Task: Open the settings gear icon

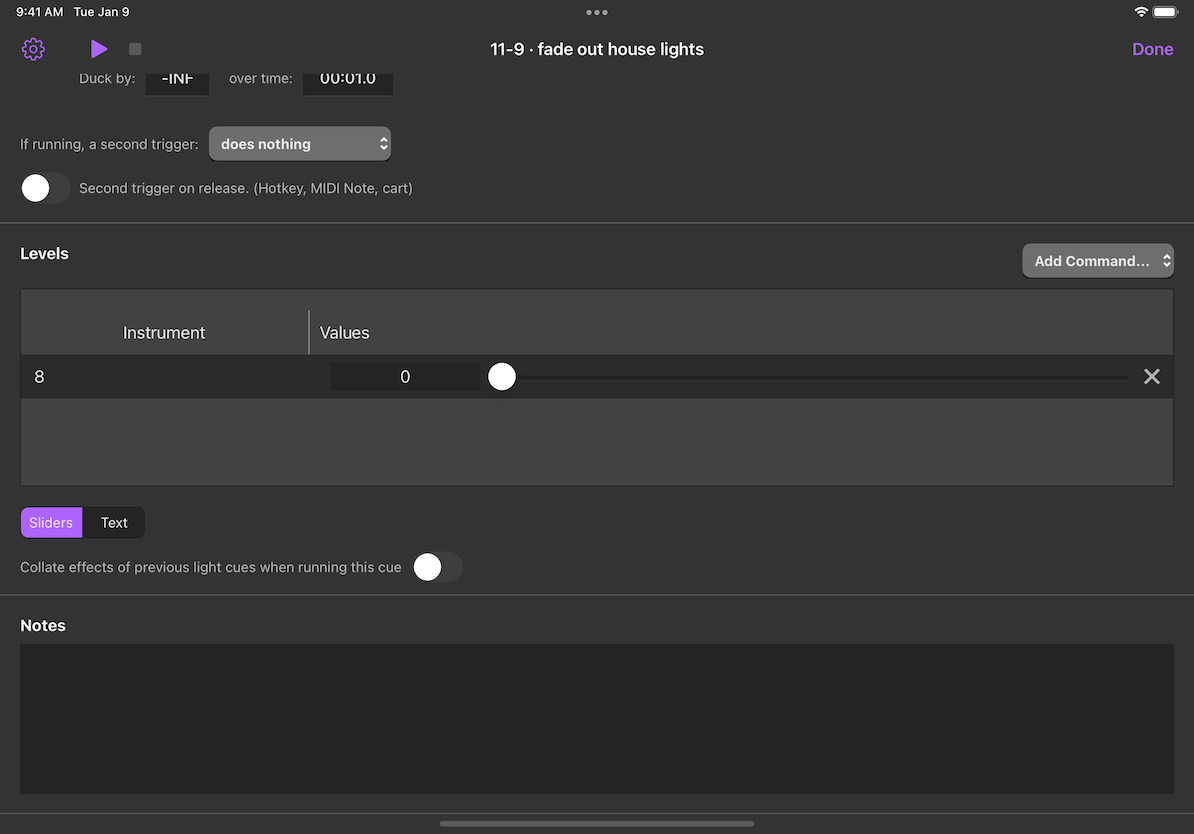Action: (33, 48)
